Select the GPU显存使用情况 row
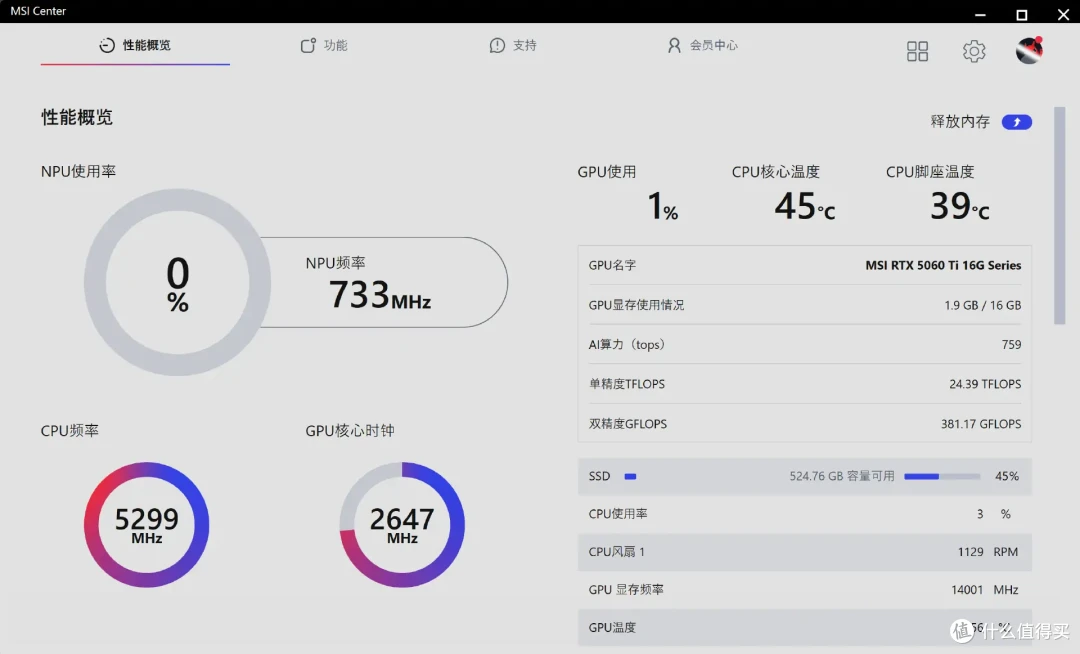The height and width of the screenshot is (654, 1080). pyautogui.click(x=804, y=305)
